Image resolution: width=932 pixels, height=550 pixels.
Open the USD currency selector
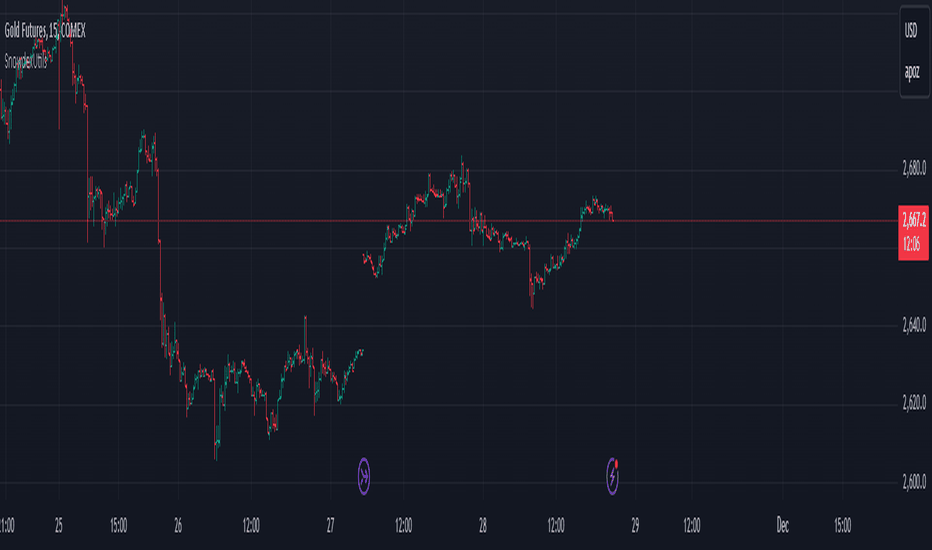pyautogui.click(x=911, y=30)
